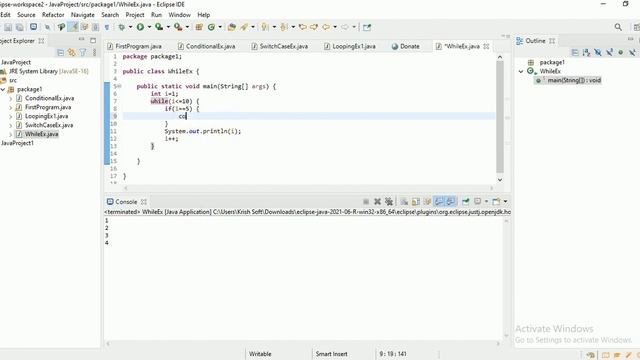
Task: Click JRE System Library in explorer
Action: pos(48,71)
